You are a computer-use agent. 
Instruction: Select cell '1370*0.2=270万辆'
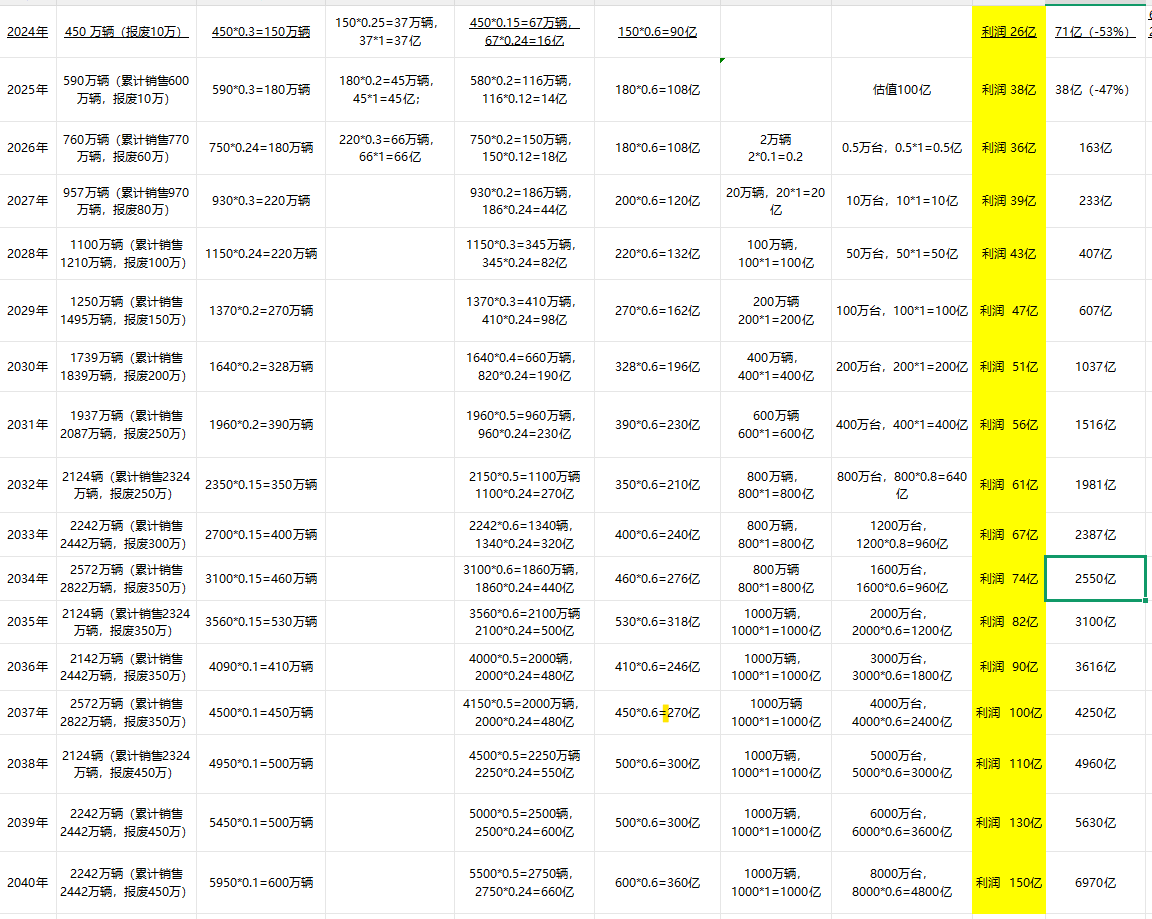click(261, 311)
